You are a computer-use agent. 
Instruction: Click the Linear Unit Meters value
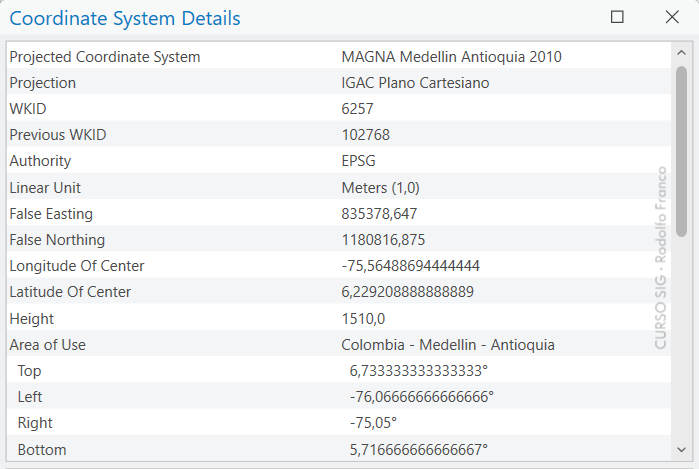[381, 188]
